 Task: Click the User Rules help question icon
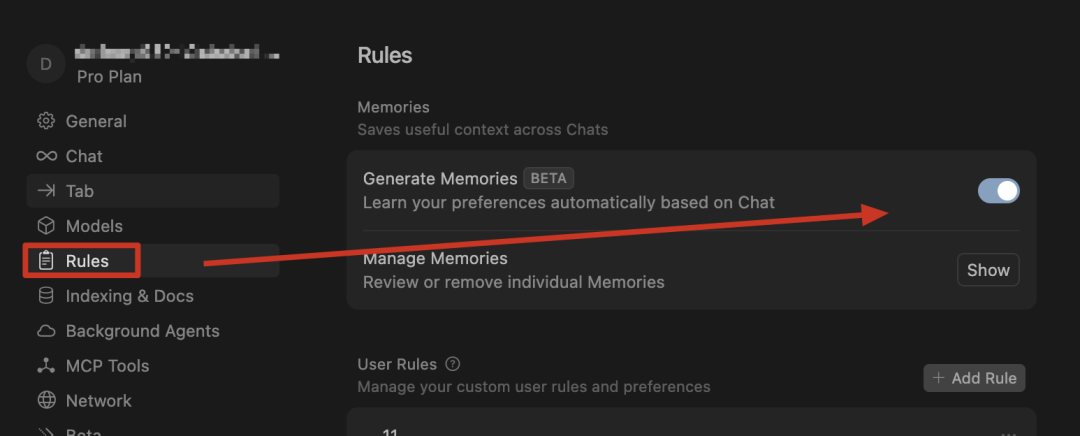click(453, 364)
